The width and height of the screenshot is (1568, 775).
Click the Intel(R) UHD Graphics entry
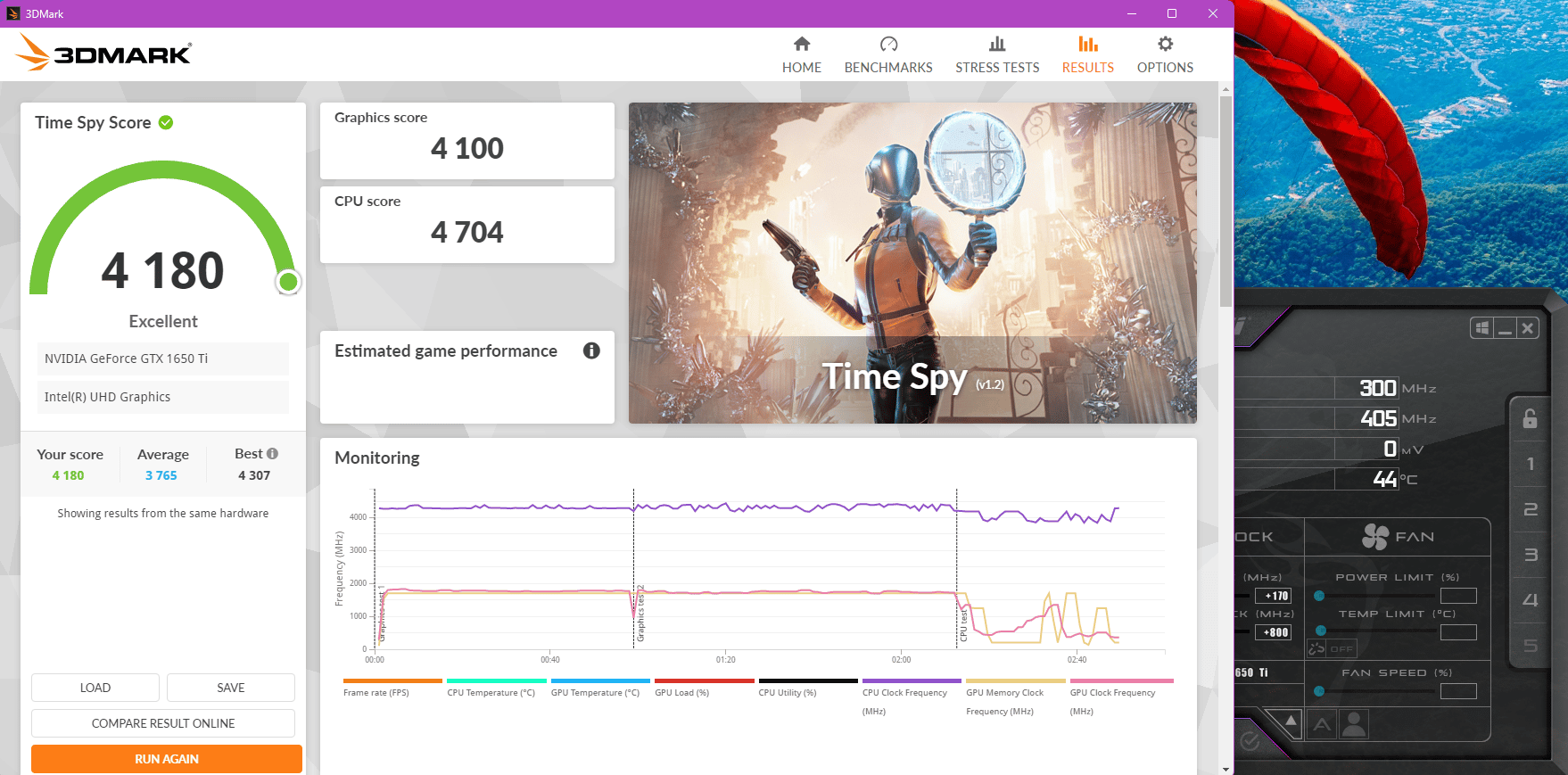(163, 397)
